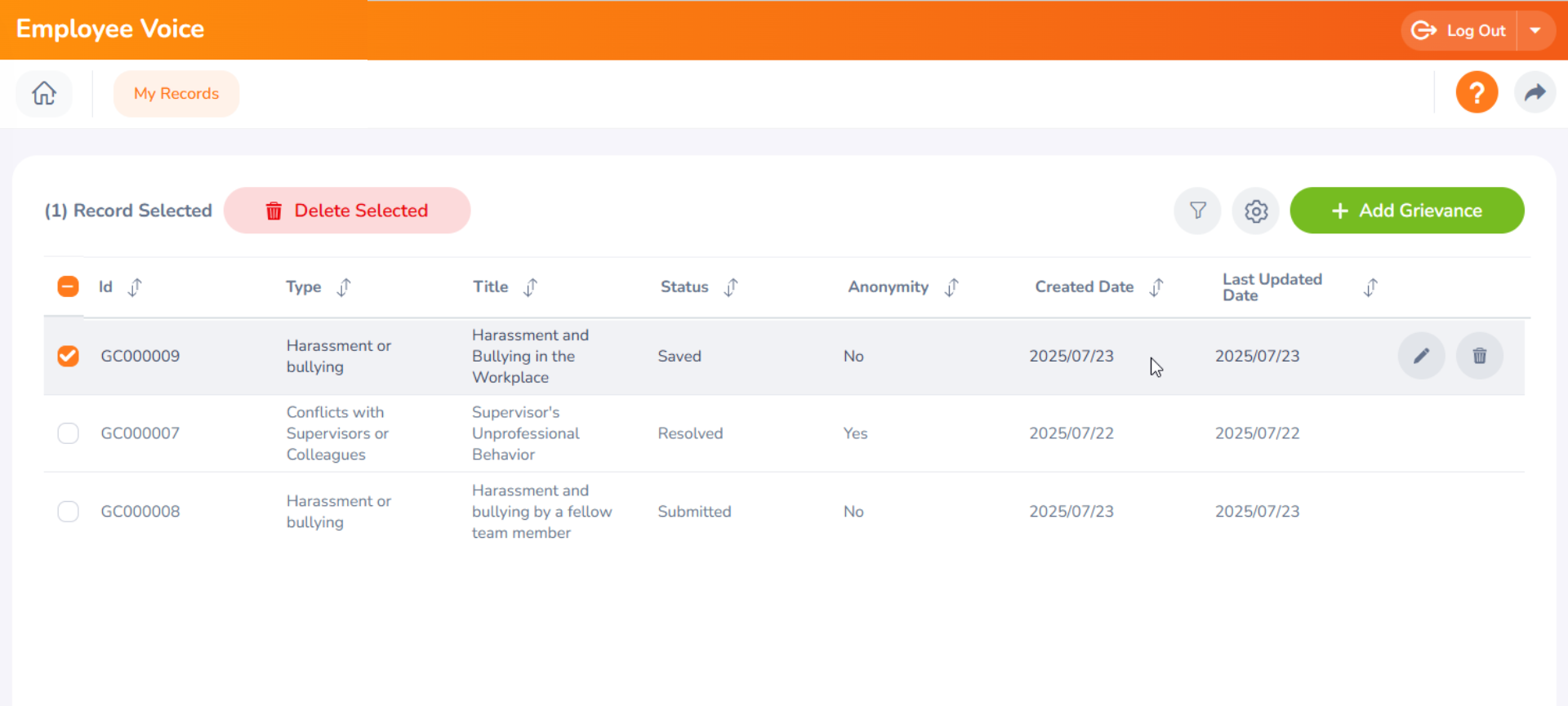Sort by Created Date column

(1156, 287)
